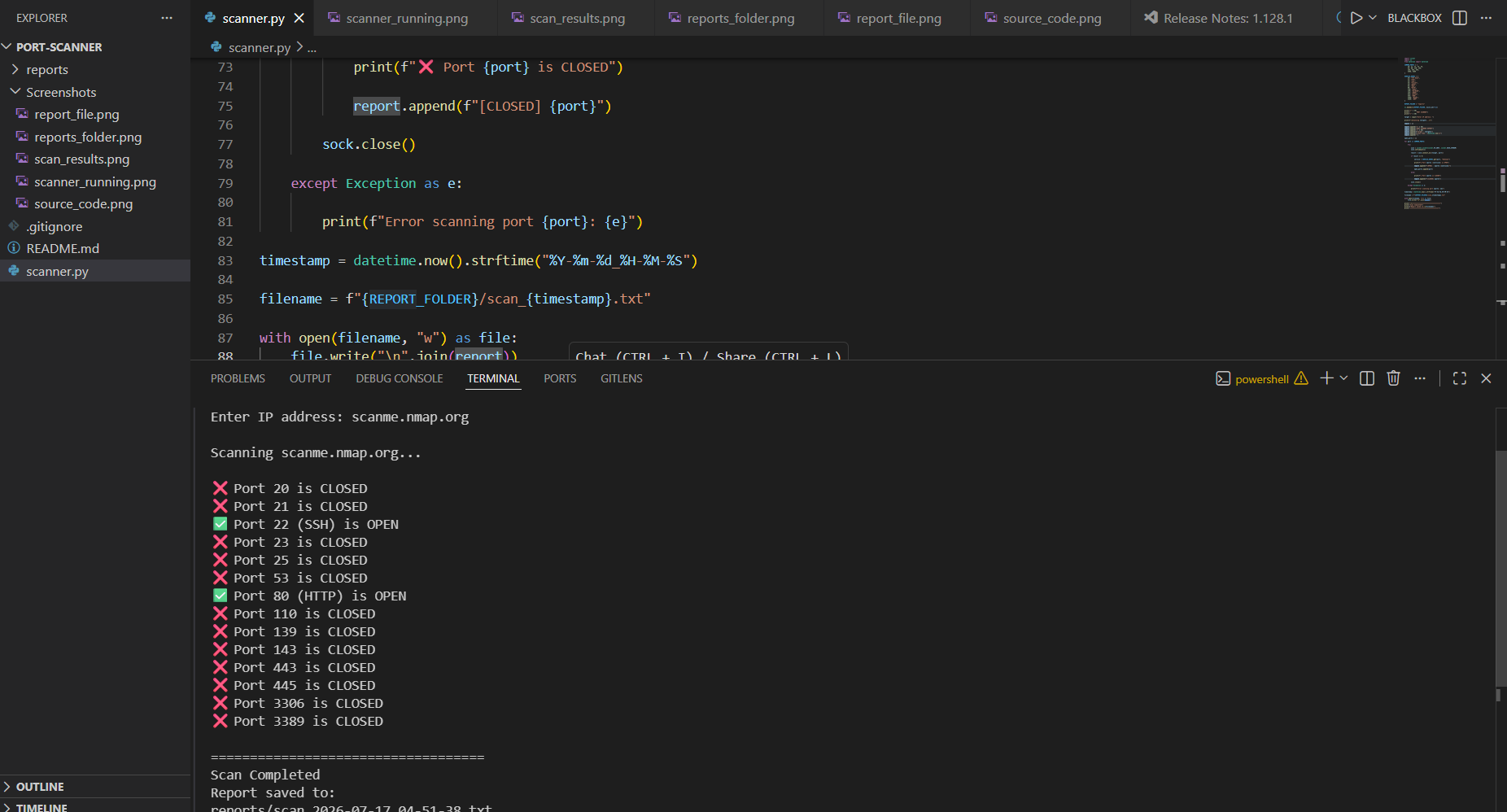Close the scanner.py editor tab
The image size is (1507, 812).
(299, 18)
